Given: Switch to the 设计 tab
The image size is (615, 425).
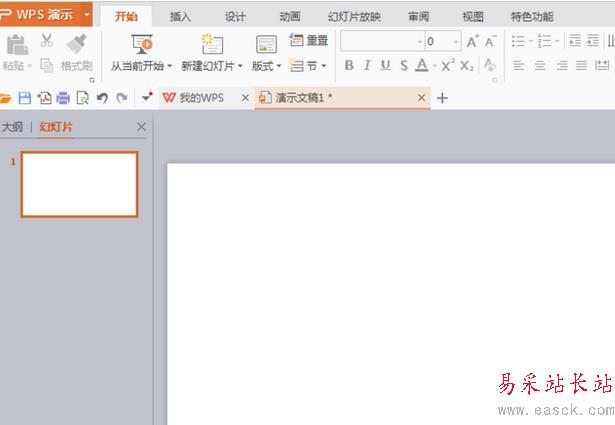Looking at the screenshot, I should click(235, 16).
